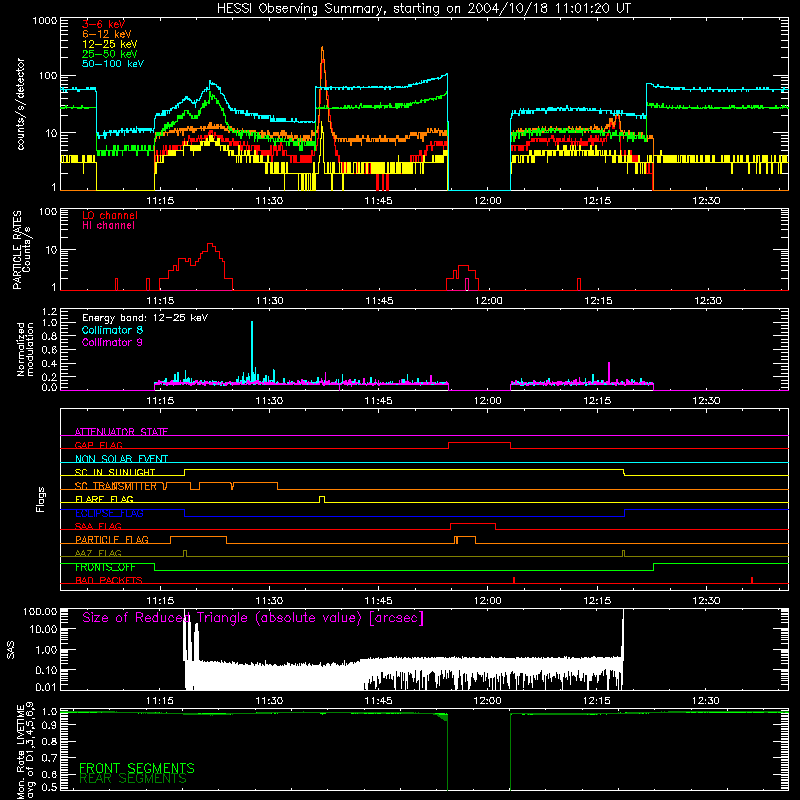Select the 3-6 keV legend entry

[x=103, y=24]
